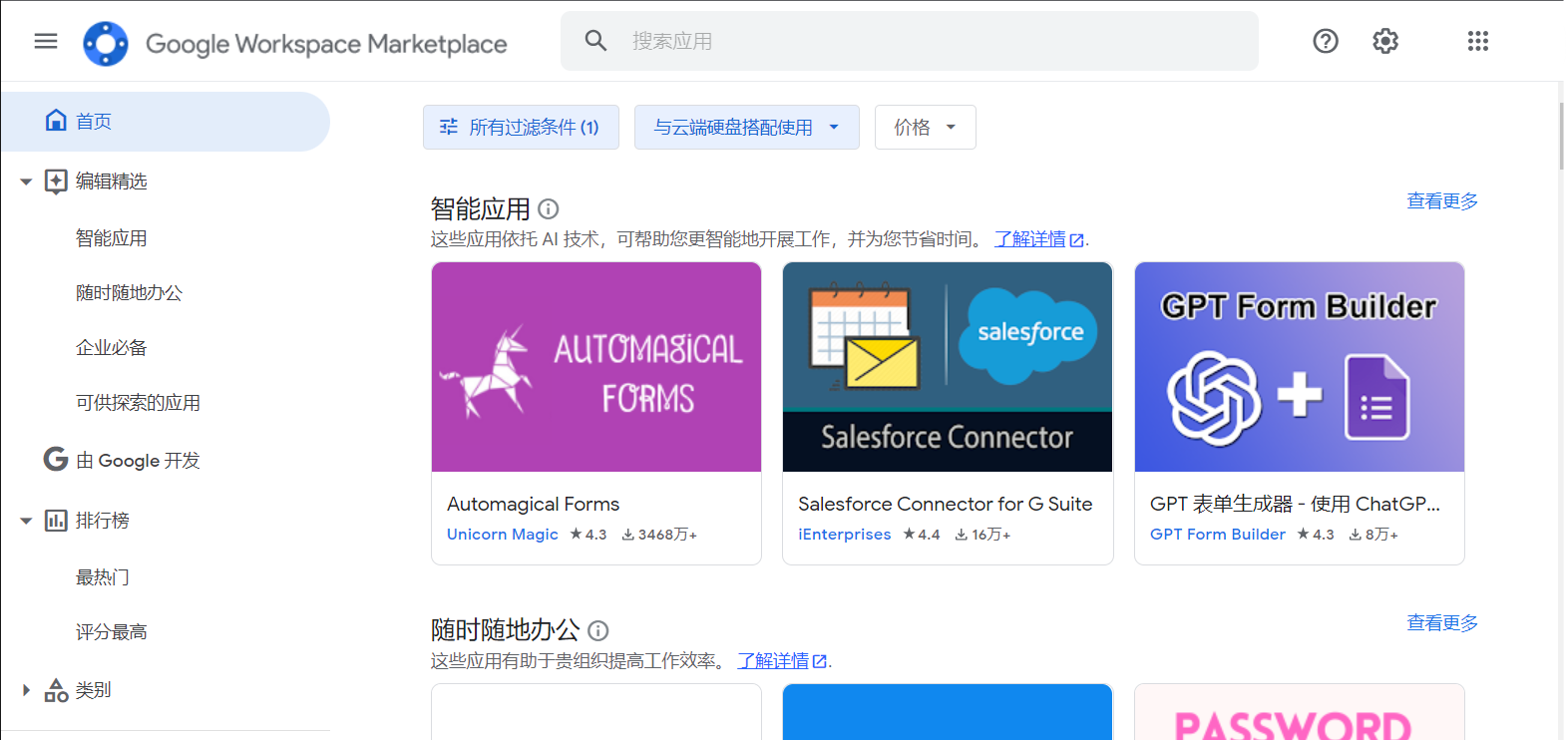Click the 搜索应用 search field

(x=910, y=41)
